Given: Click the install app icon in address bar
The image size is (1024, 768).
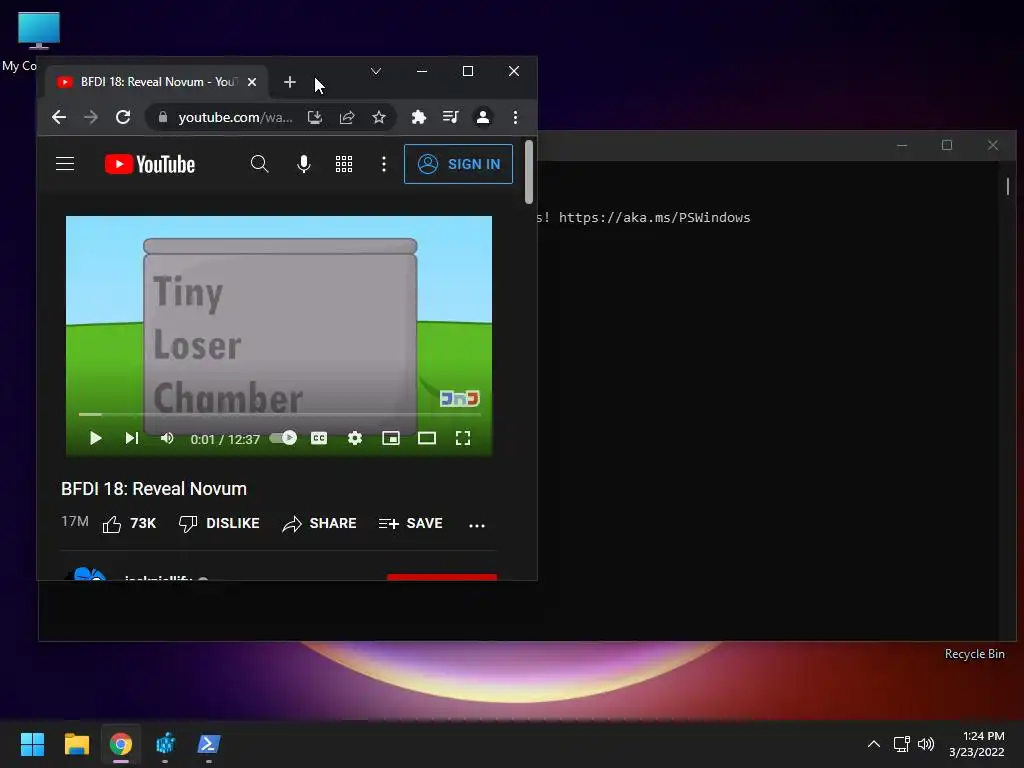Looking at the screenshot, I should 315,117.
